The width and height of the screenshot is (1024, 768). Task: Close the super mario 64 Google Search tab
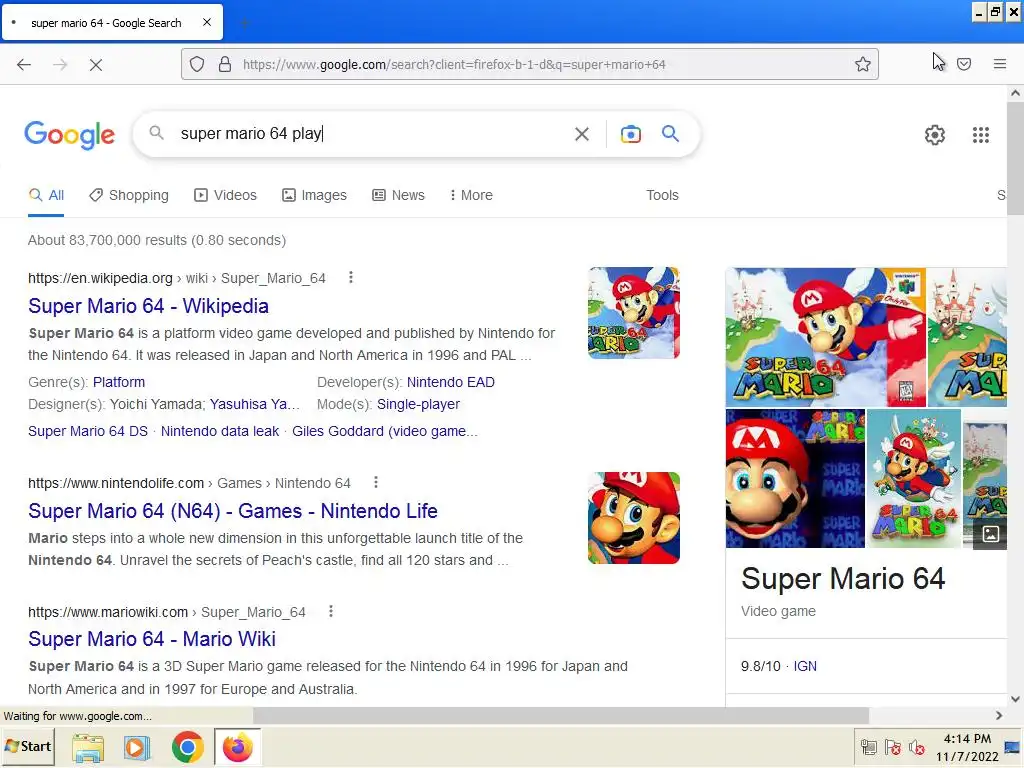[x=207, y=22]
